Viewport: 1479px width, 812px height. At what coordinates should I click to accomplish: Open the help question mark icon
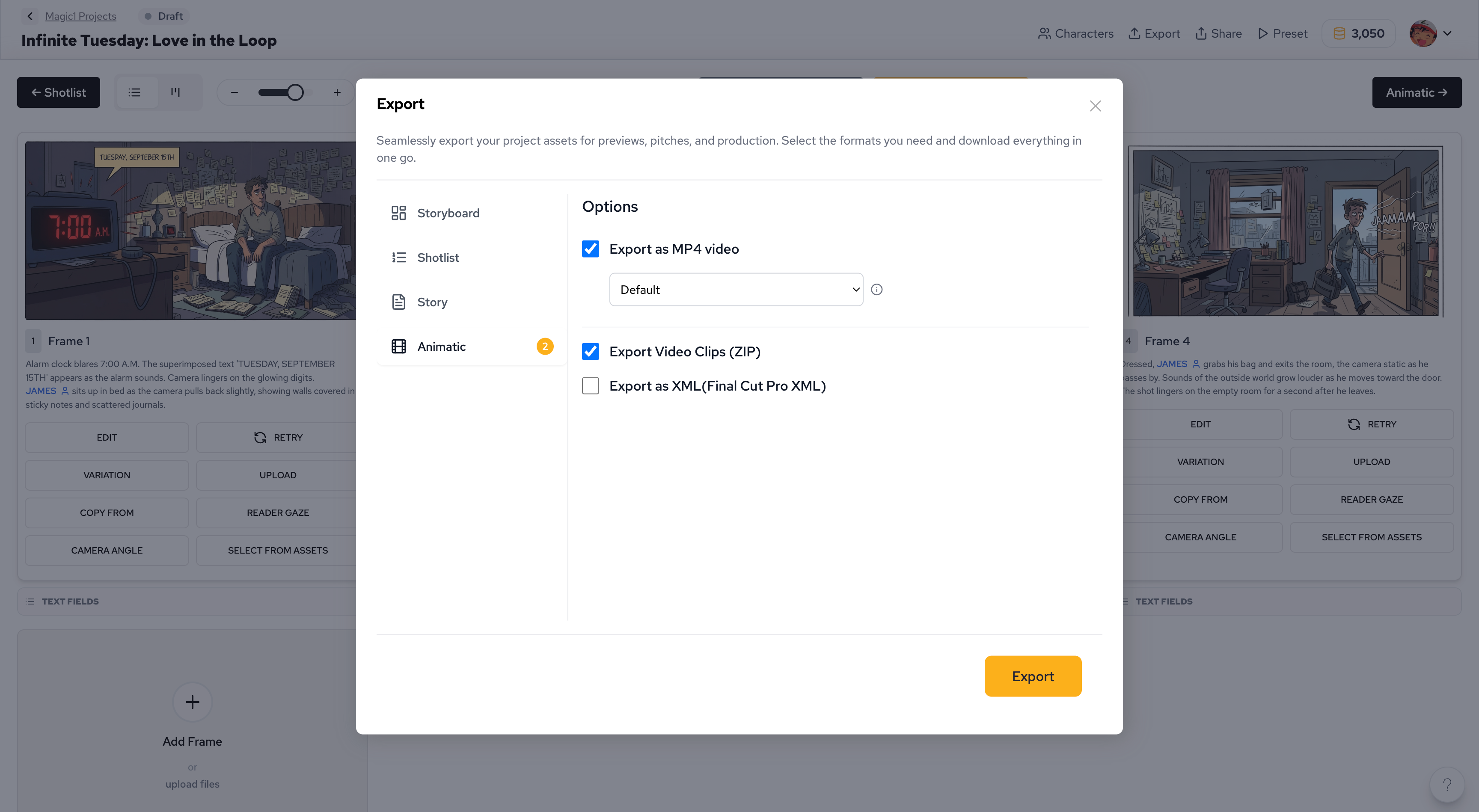click(1447, 784)
